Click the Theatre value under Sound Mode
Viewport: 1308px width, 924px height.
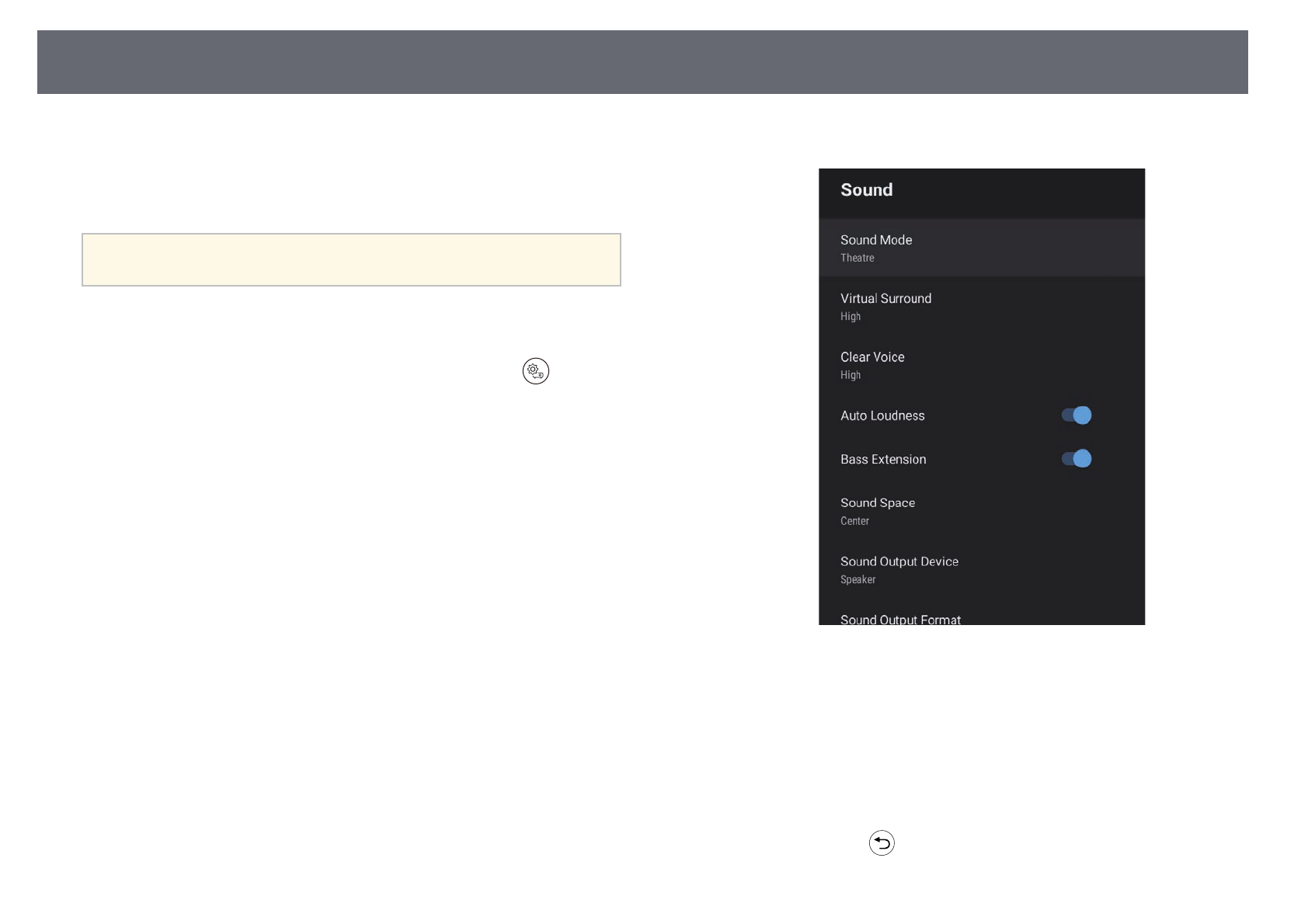click(x=857, y=258)
